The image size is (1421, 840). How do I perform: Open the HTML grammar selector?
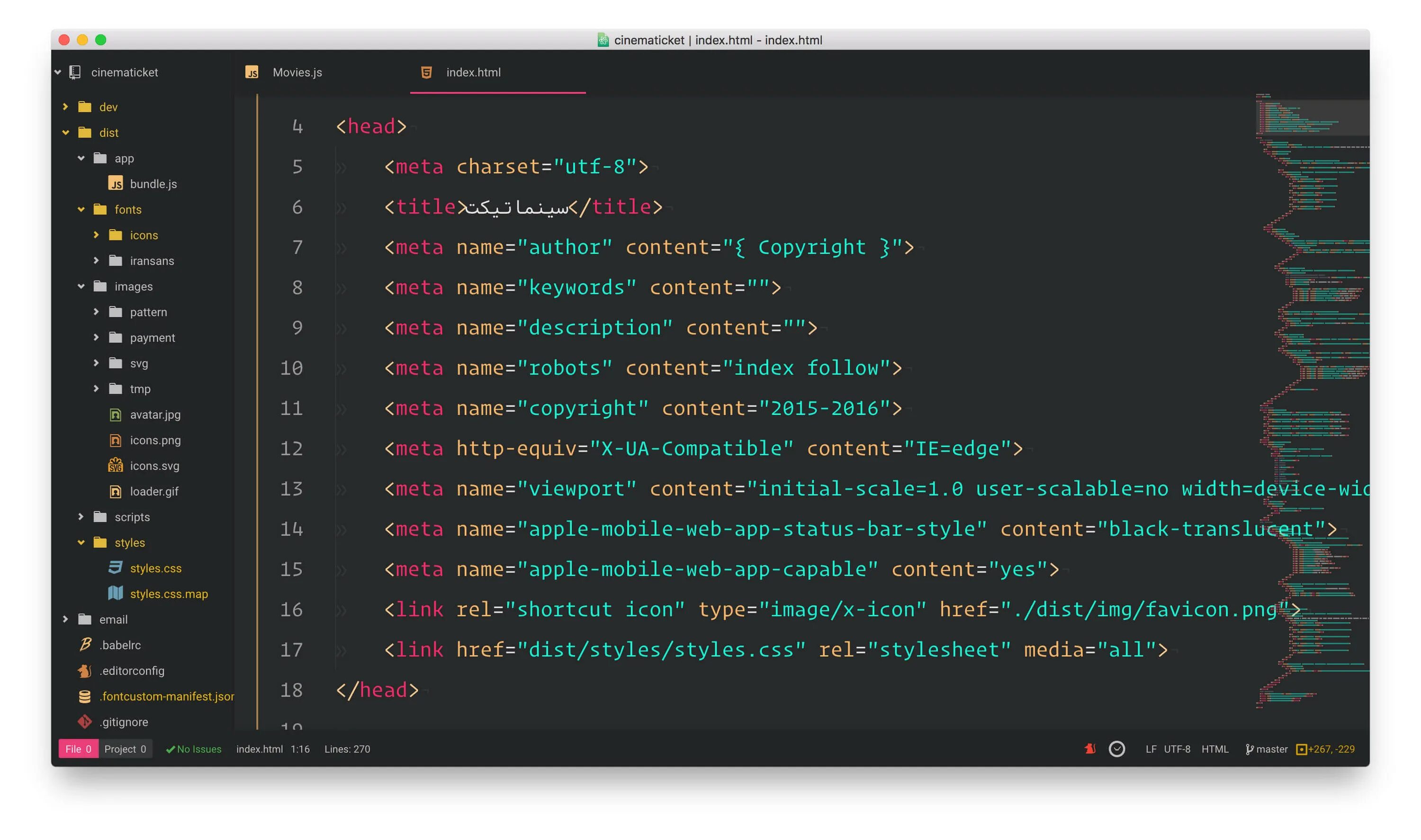[1214, 749]
